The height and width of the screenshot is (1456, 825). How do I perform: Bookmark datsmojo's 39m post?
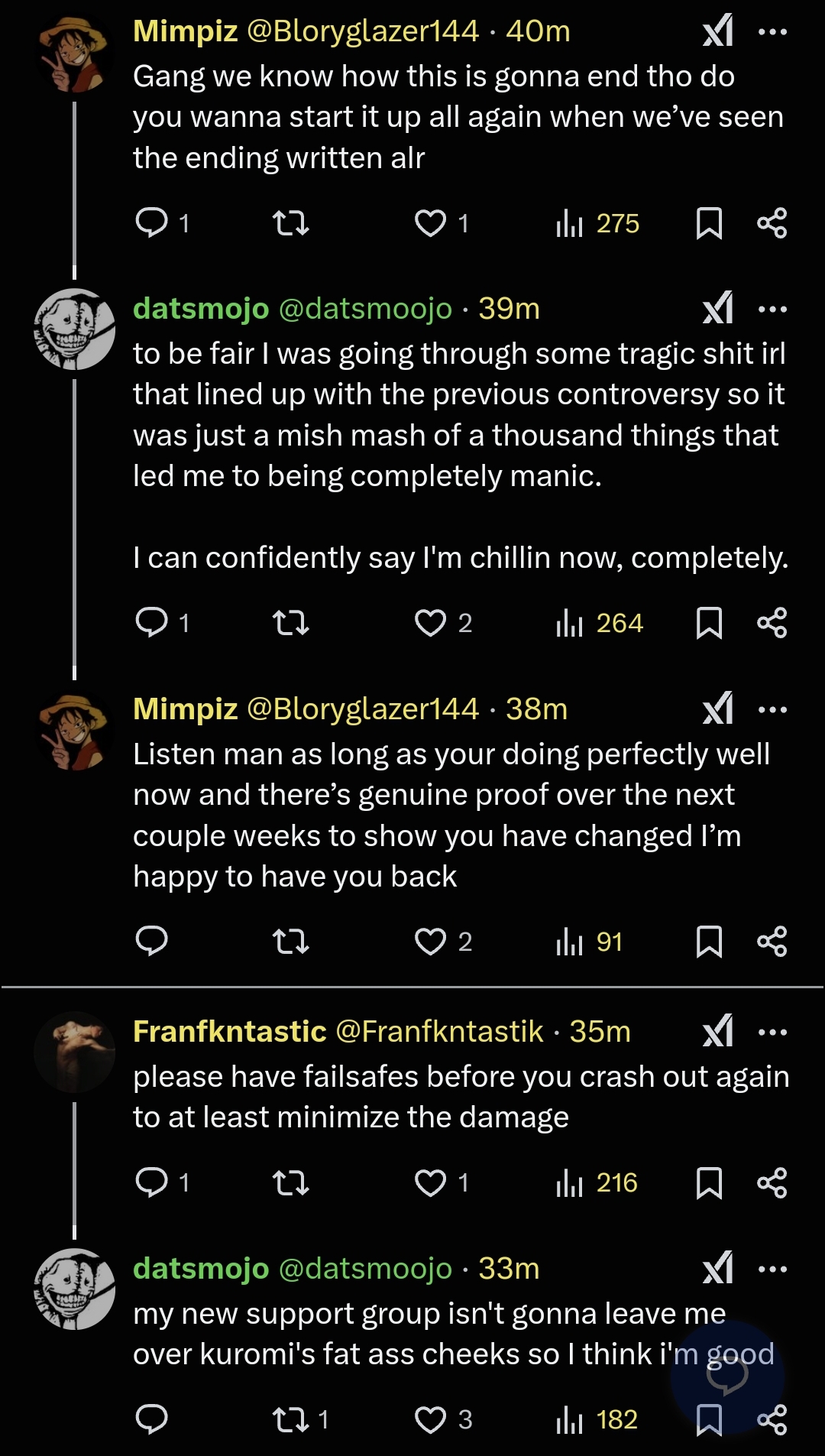pyautogui.click(x=709, y=623)
